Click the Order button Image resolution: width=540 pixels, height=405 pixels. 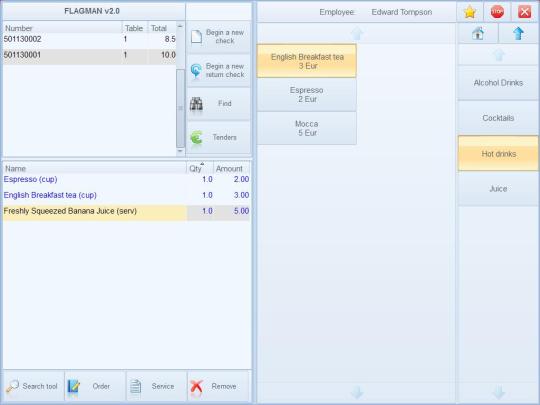tap(95, 386)
